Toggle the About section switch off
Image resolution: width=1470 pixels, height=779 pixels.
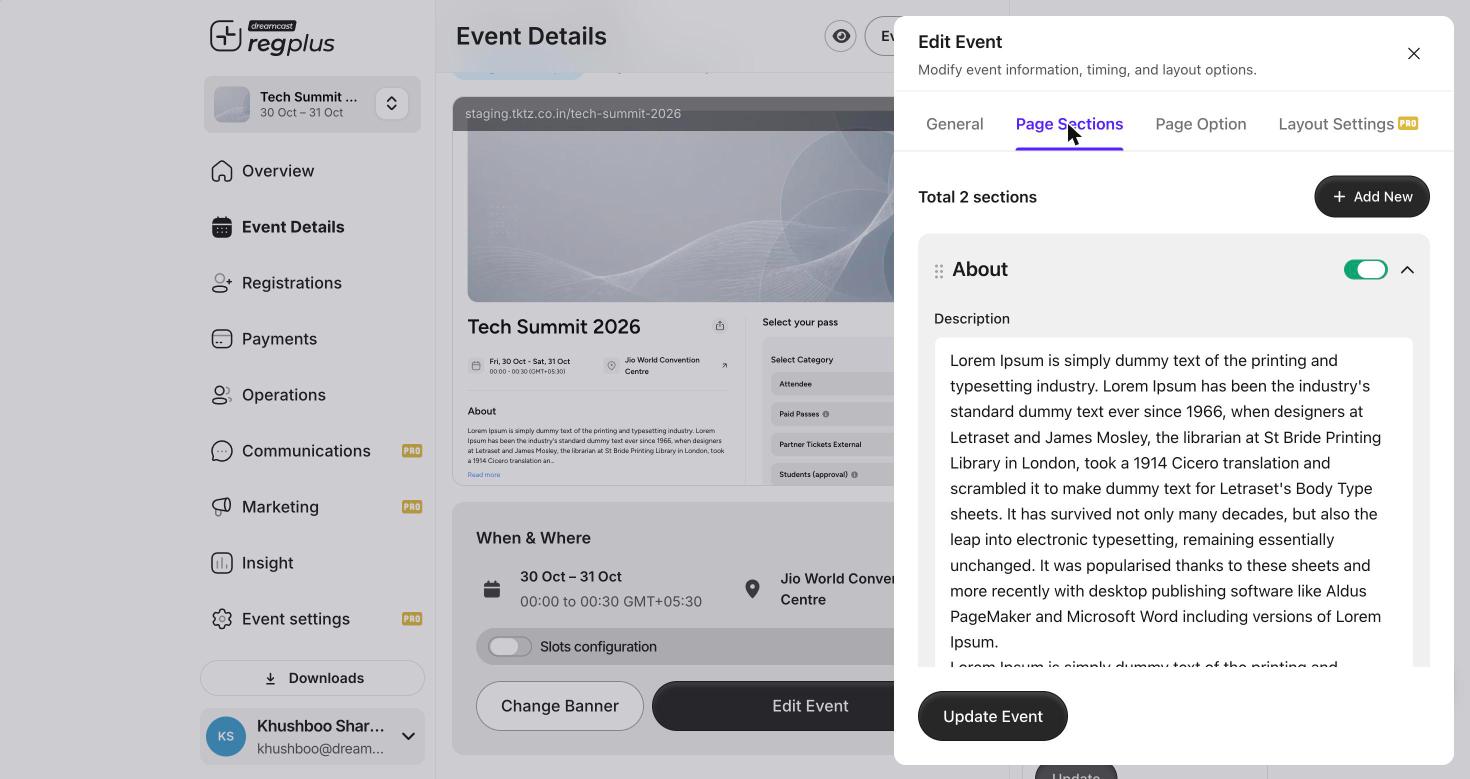pos(1365,270)
